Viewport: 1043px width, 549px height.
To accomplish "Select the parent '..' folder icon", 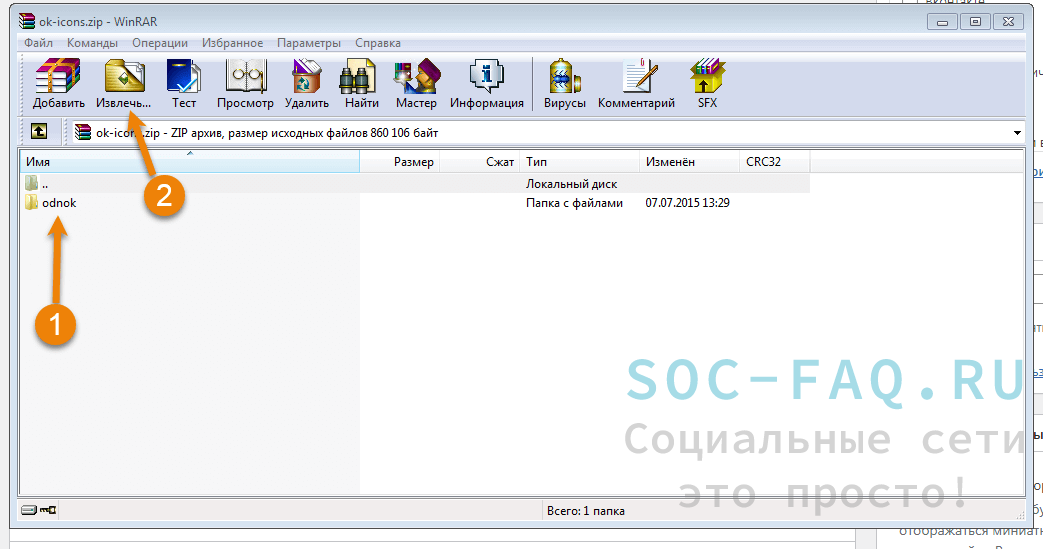I will pyautogui.click(x=31, y=183).
